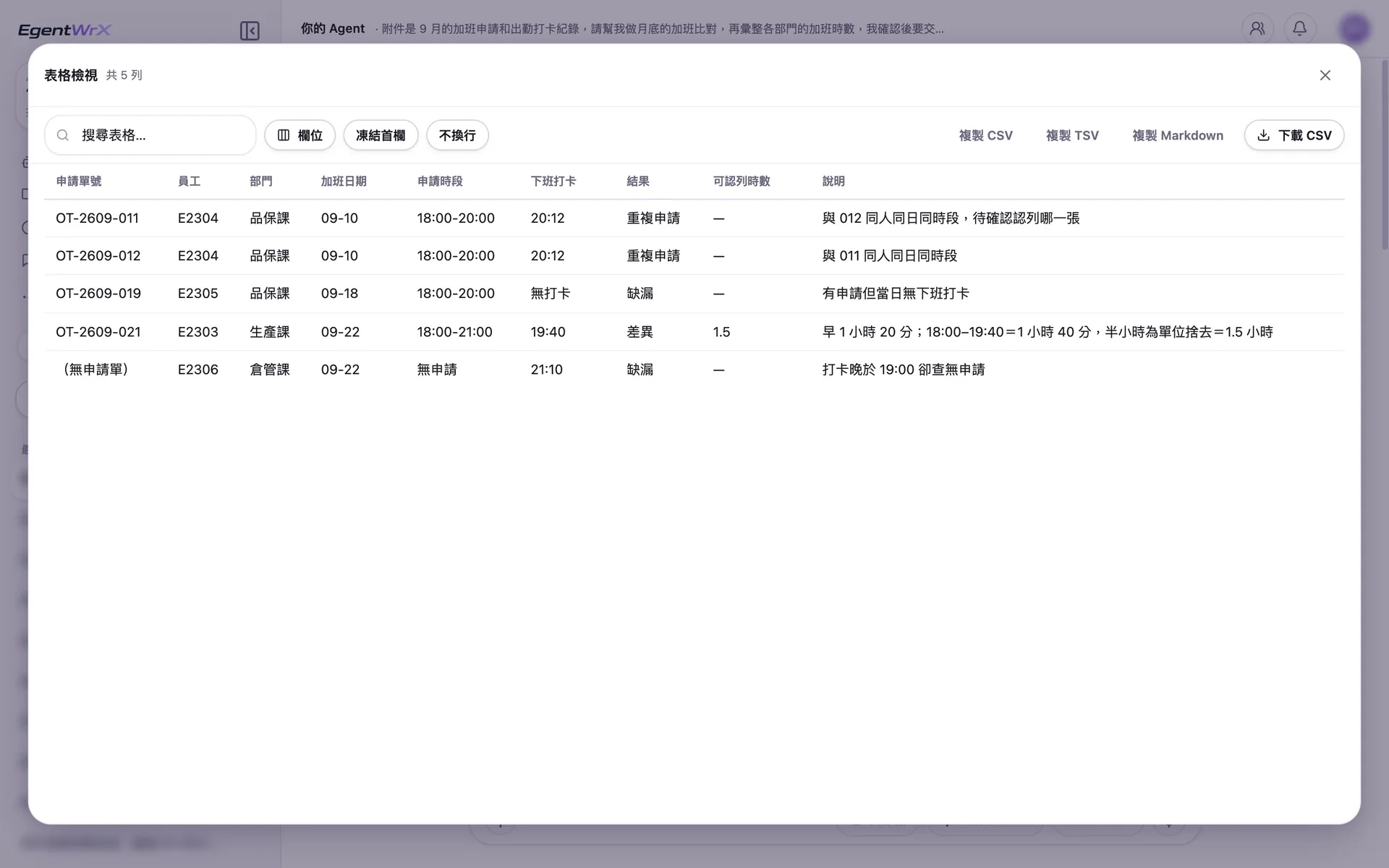Select cell OT-2609-021

[98, 332]
